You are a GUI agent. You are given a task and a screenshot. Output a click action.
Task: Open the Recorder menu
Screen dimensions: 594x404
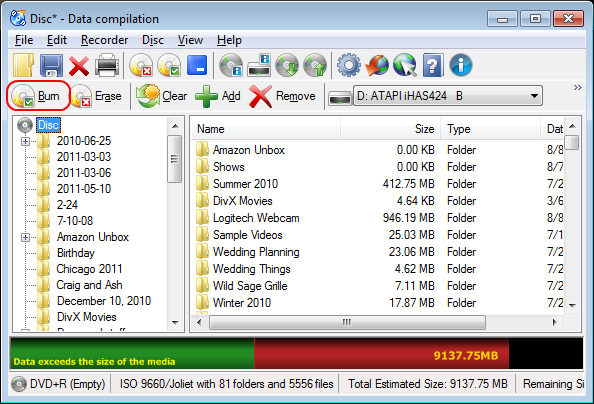105,40
